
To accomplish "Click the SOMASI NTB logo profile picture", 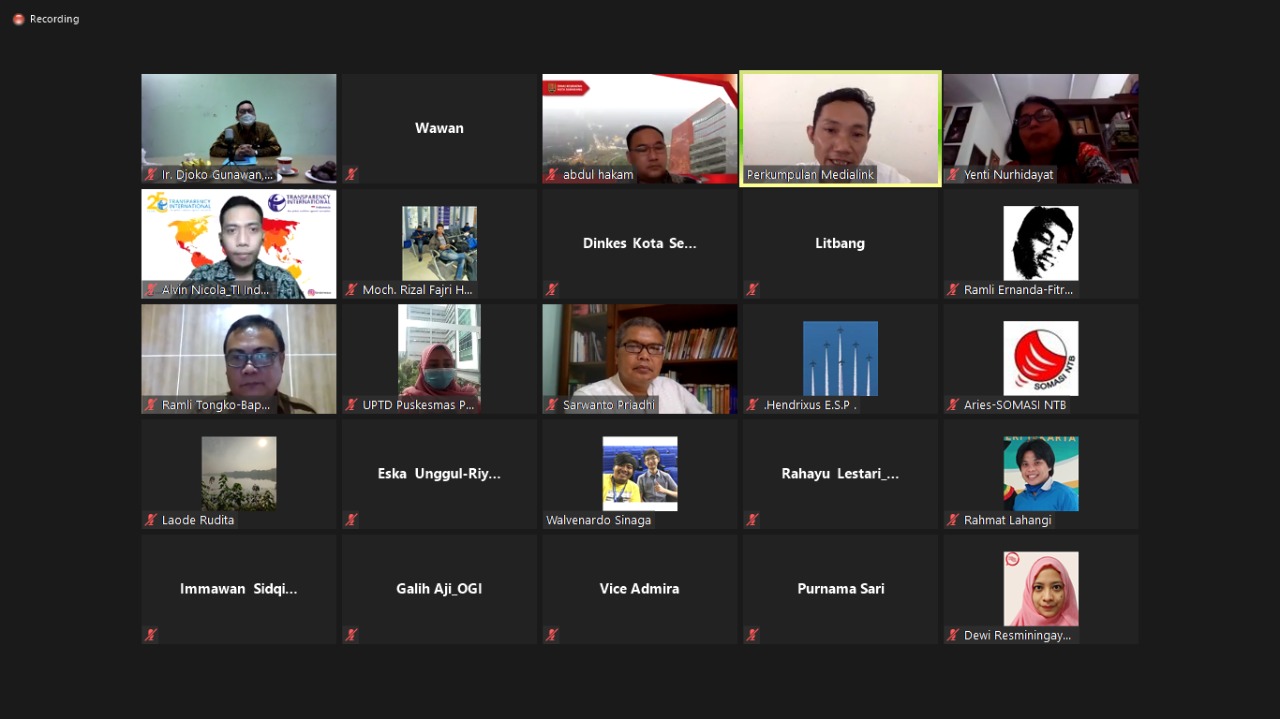I will pos(1040,358).
